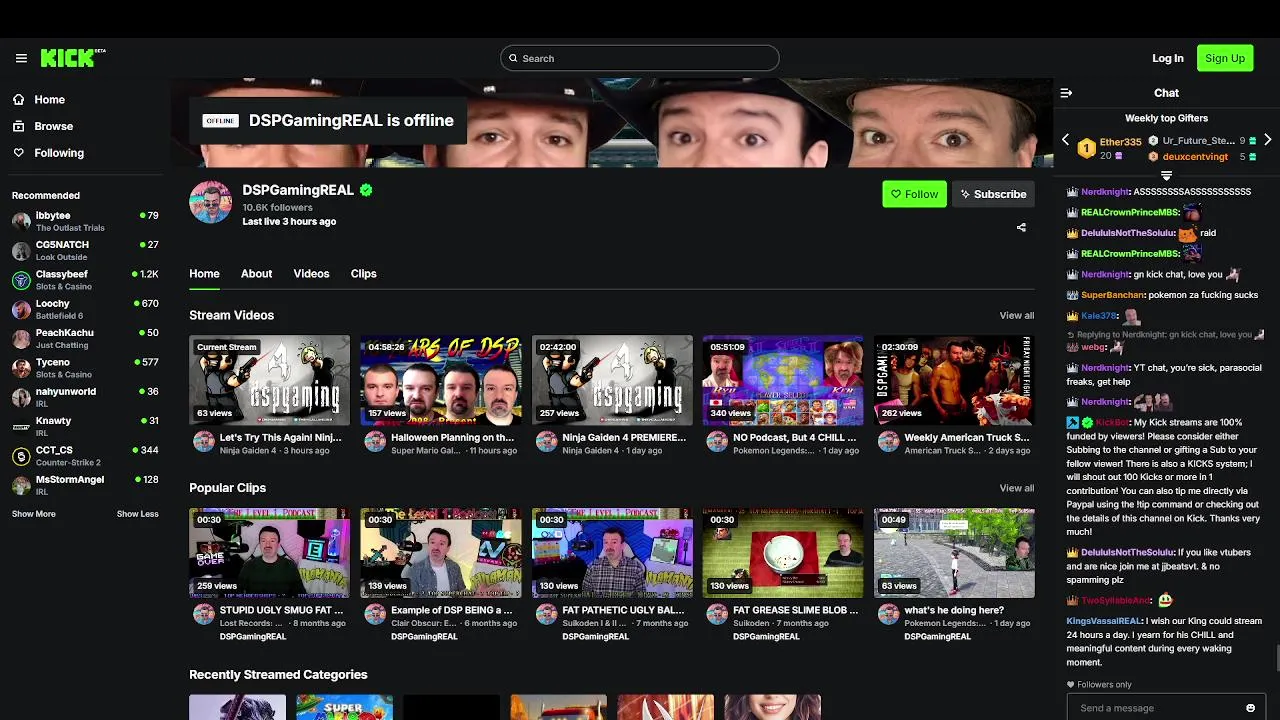1280x720 pixels.
Task: Click the Sign Up button
Action: 1225,58
